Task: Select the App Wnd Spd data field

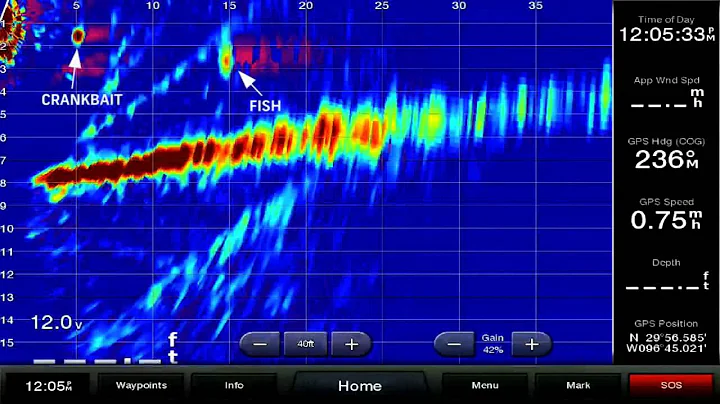Action: click(666, 92)
